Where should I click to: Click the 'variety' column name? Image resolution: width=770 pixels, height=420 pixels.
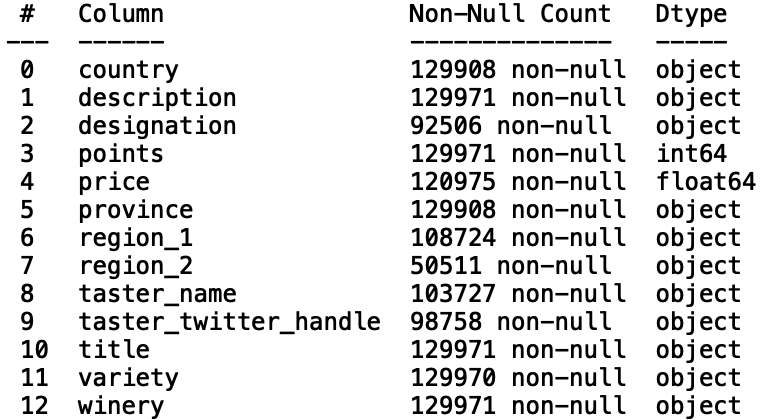tap(128, 379)
